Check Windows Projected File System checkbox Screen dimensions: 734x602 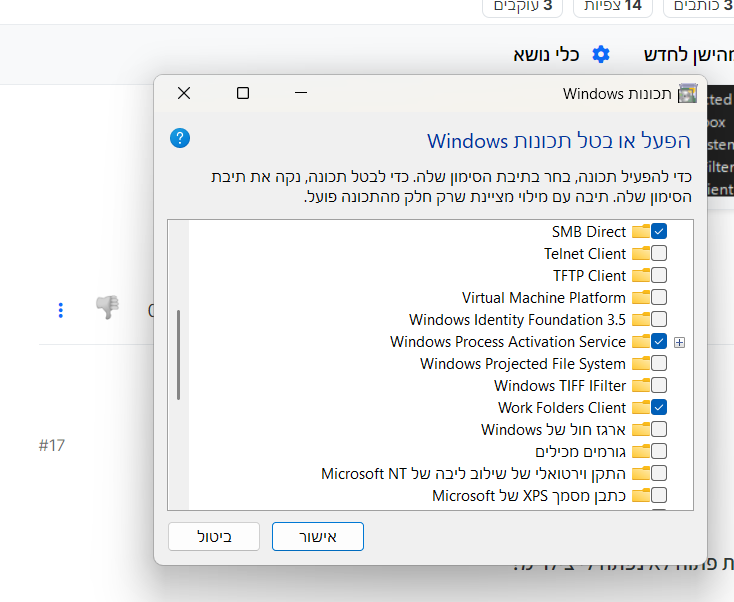tap(659, 363)
